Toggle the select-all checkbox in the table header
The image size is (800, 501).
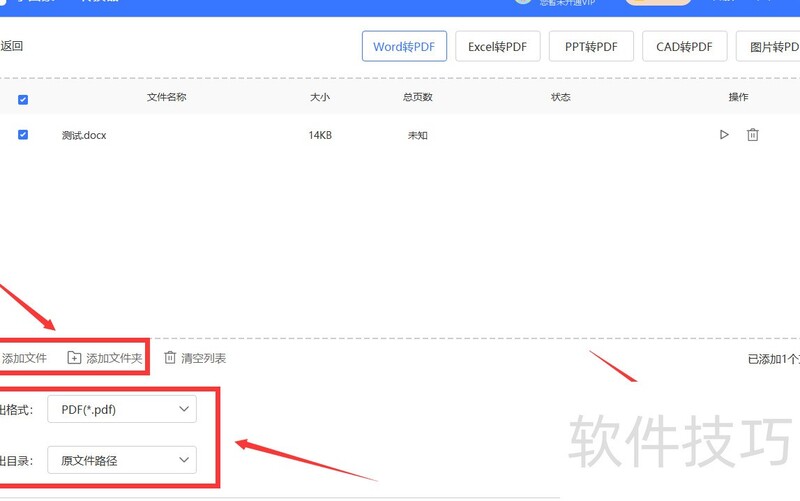pos(23,99)
